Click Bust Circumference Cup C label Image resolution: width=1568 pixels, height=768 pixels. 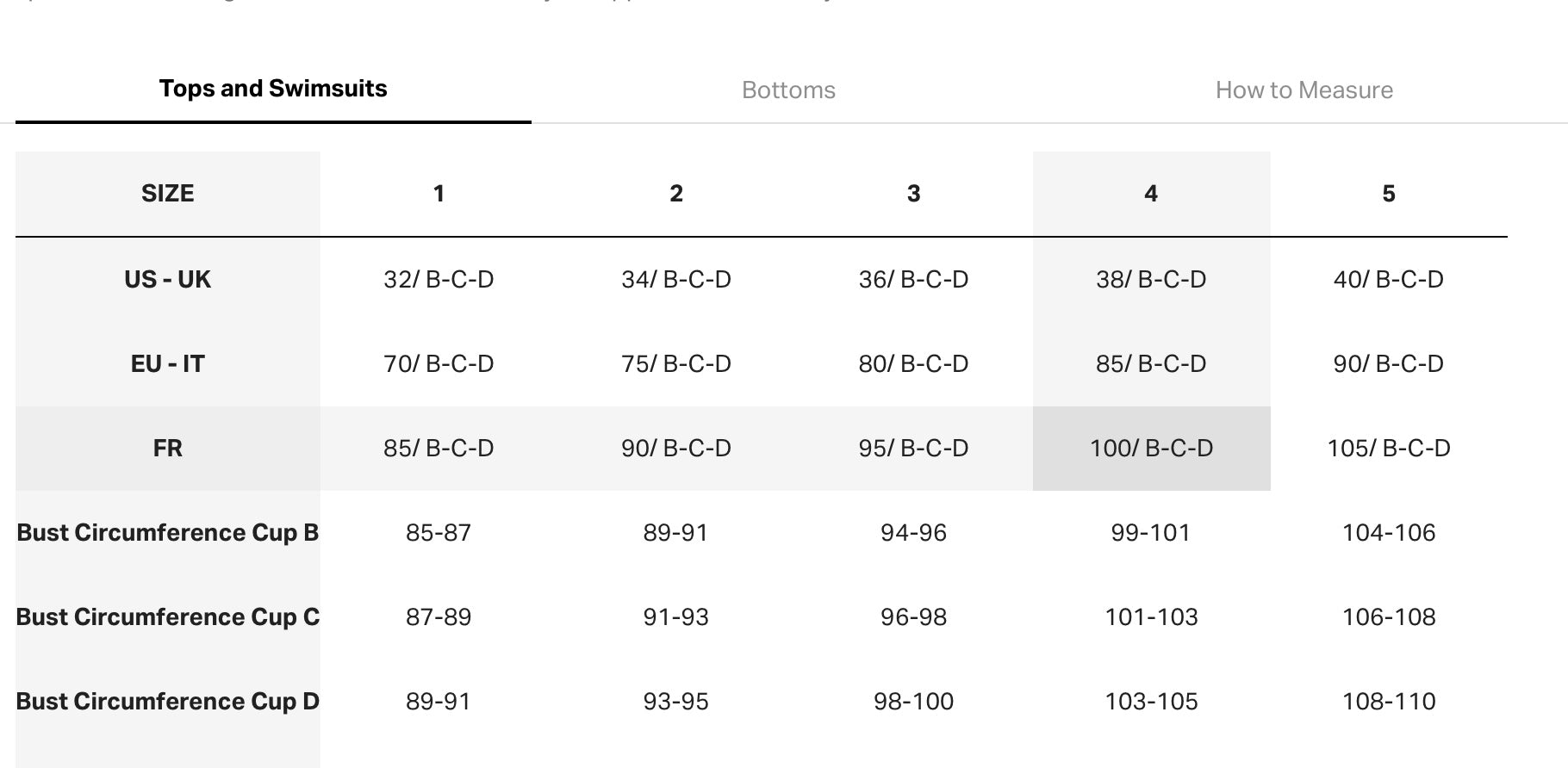point(168,617)
